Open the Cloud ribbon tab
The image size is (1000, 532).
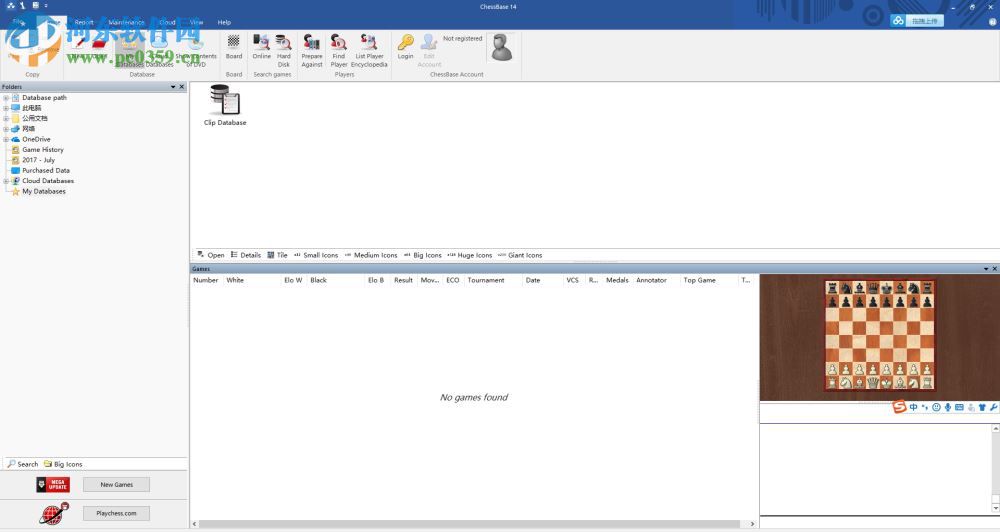pyautogui.click(x=167, y=22)
